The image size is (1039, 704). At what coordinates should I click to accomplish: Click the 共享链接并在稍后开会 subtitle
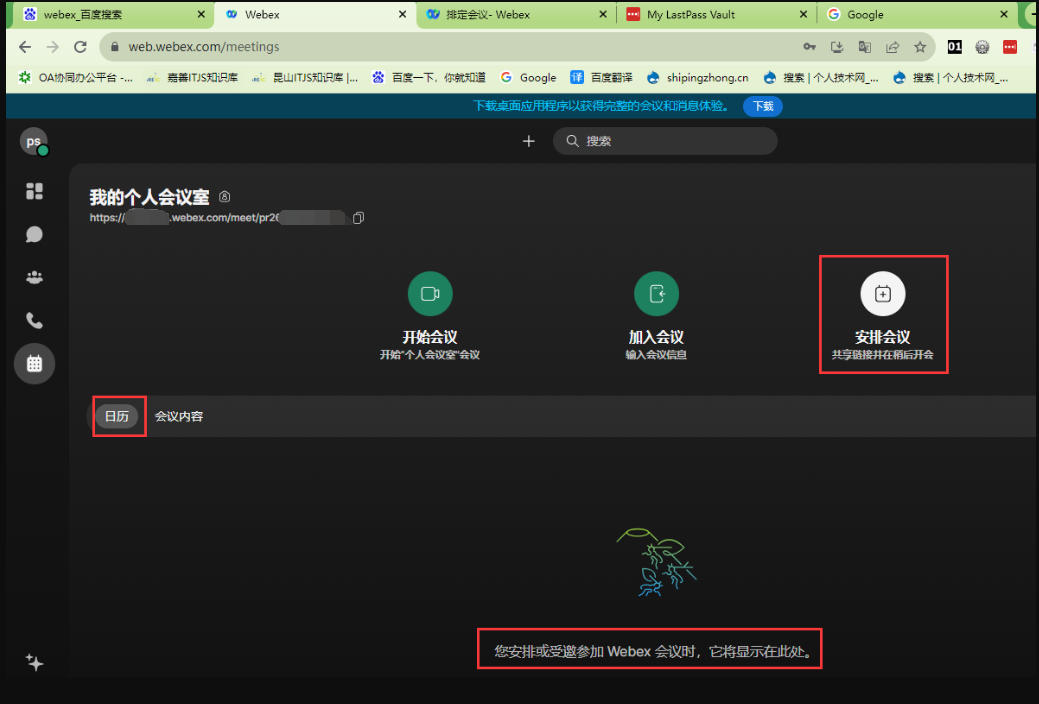(883, 355)
